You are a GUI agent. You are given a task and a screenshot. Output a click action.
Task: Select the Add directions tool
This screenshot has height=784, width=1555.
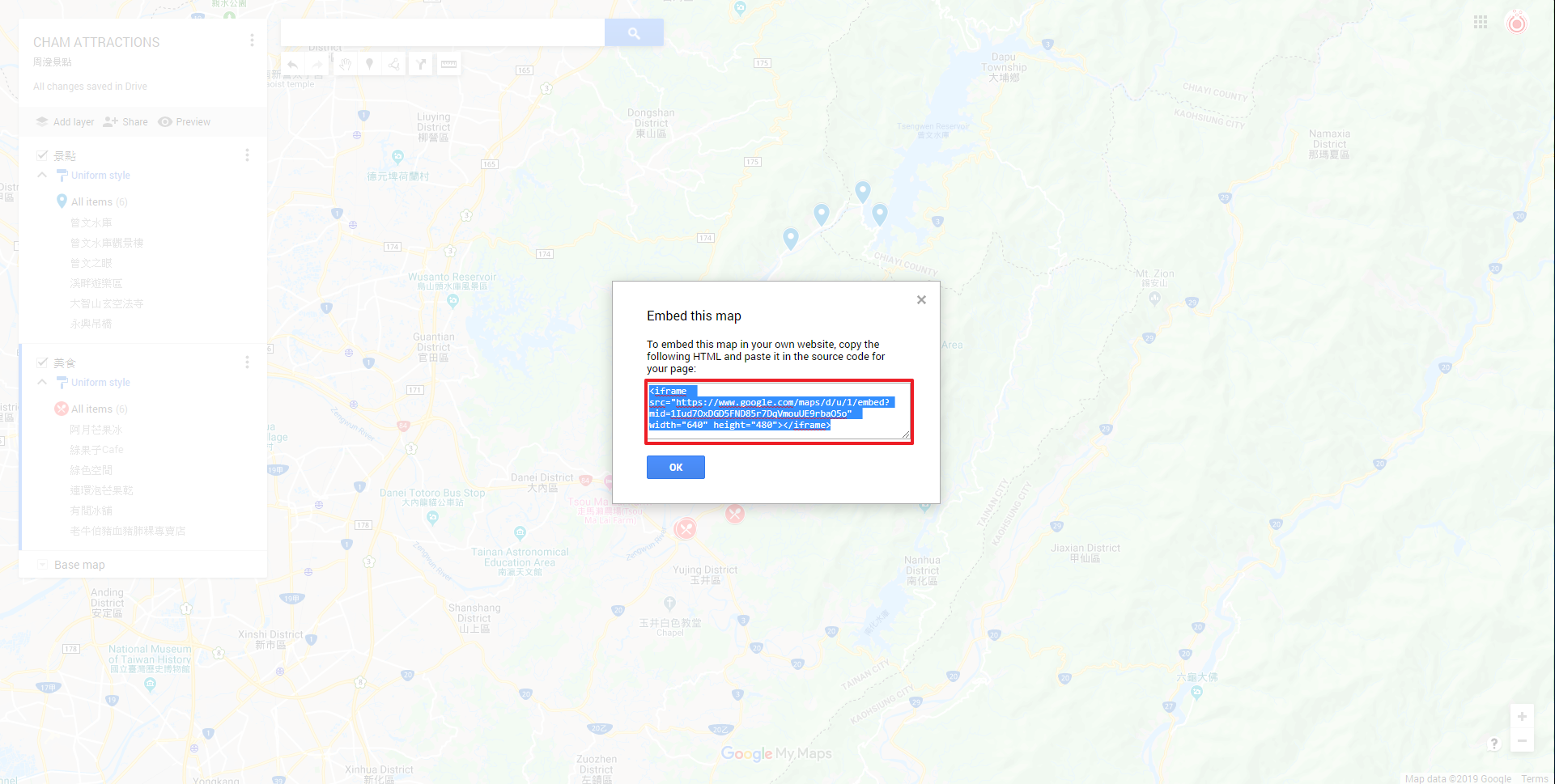pyautogui.click(x=421, y=64)
